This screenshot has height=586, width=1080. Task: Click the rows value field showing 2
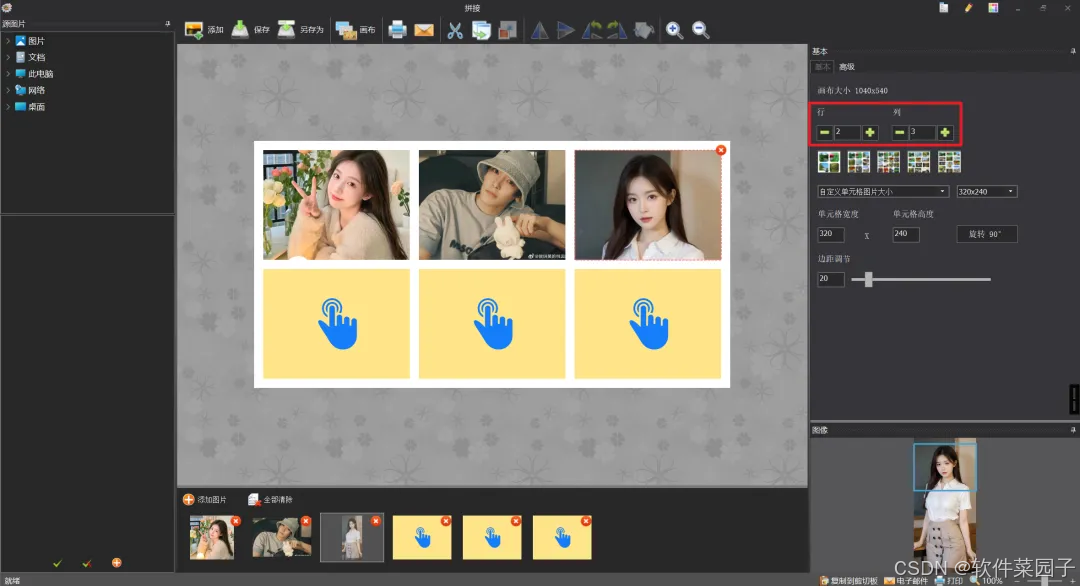coord(847,132)
